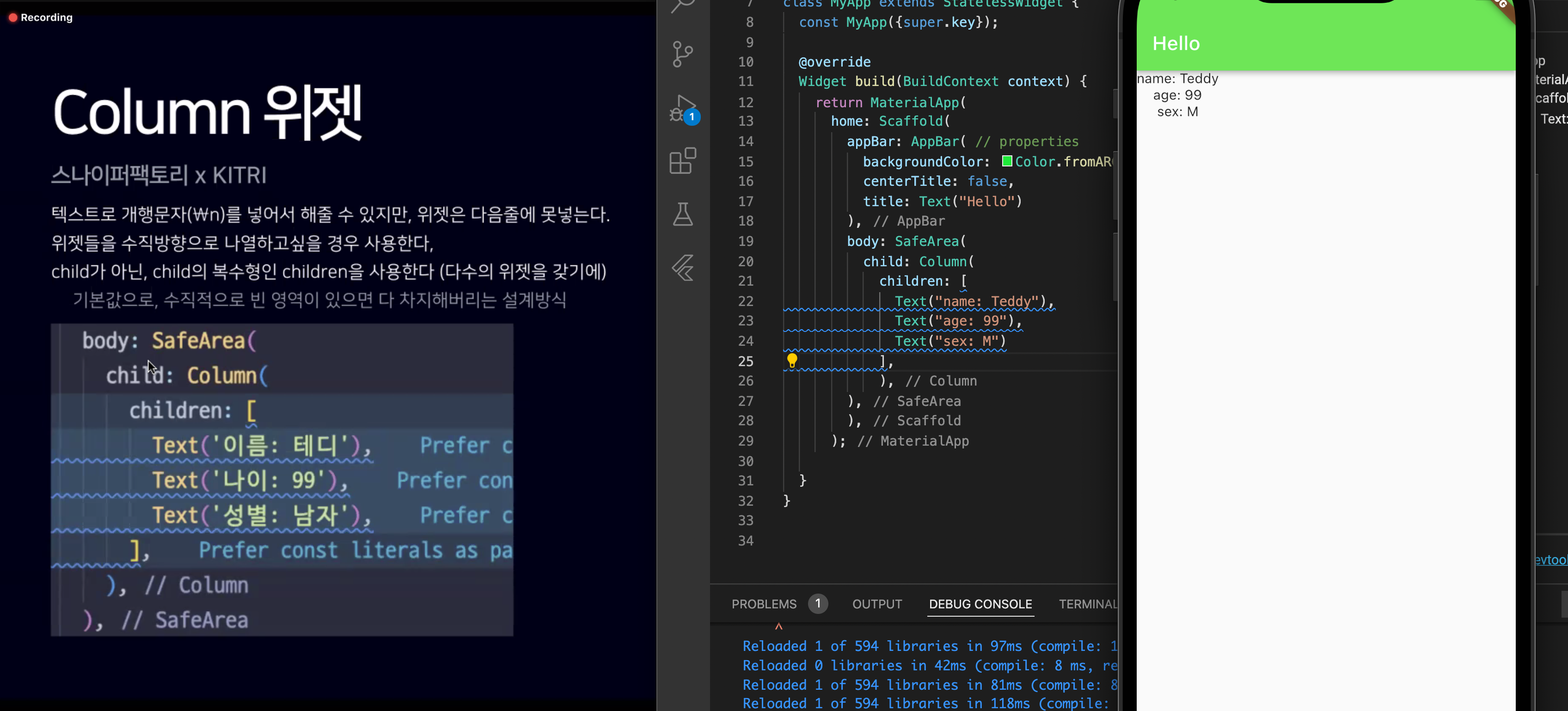Click the Problems count badge
This screenshot has width=1568, height=711.
click(817, 603)
